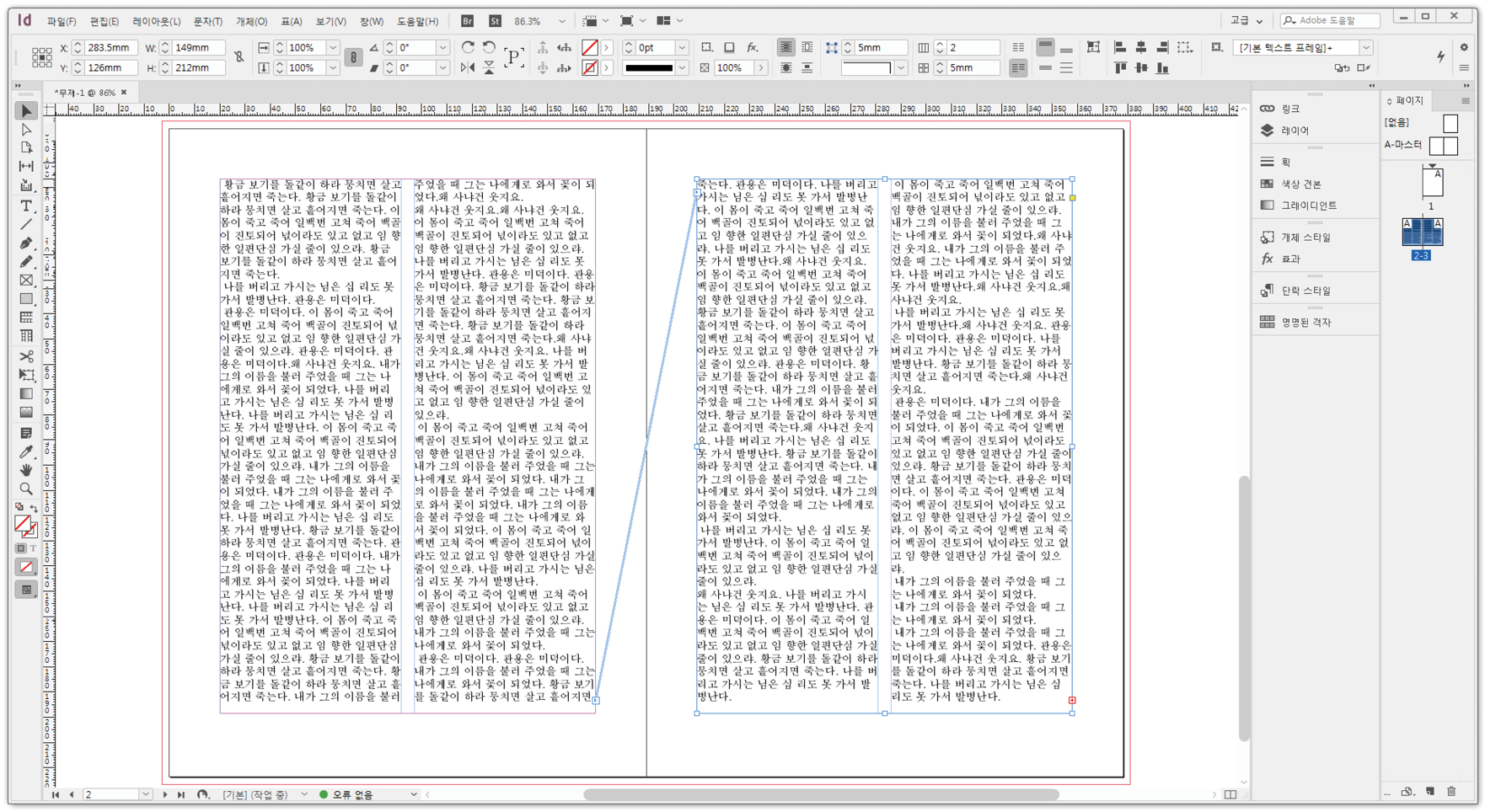This screenshot has height=812, width=1485.
Task: Toggle constrain proportions for width and height
Action: pos(239,57)
